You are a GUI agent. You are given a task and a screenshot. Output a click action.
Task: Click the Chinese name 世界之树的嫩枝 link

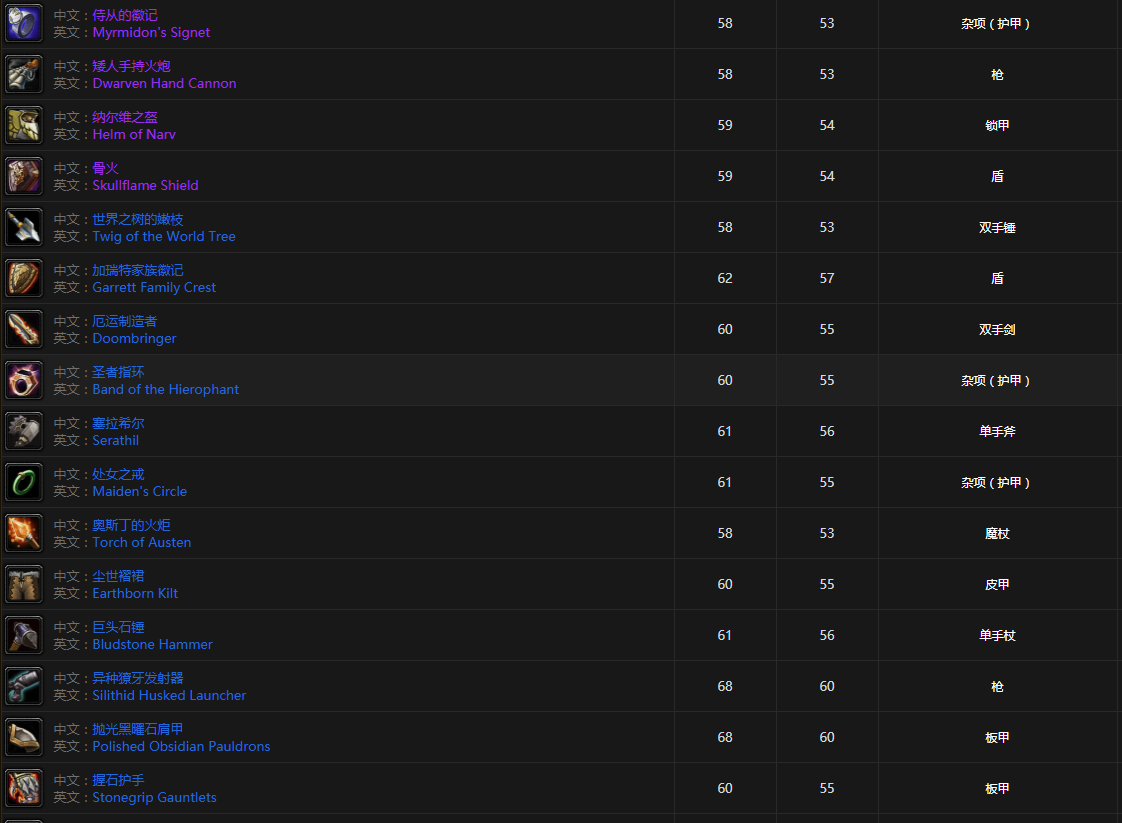point(138,219)
